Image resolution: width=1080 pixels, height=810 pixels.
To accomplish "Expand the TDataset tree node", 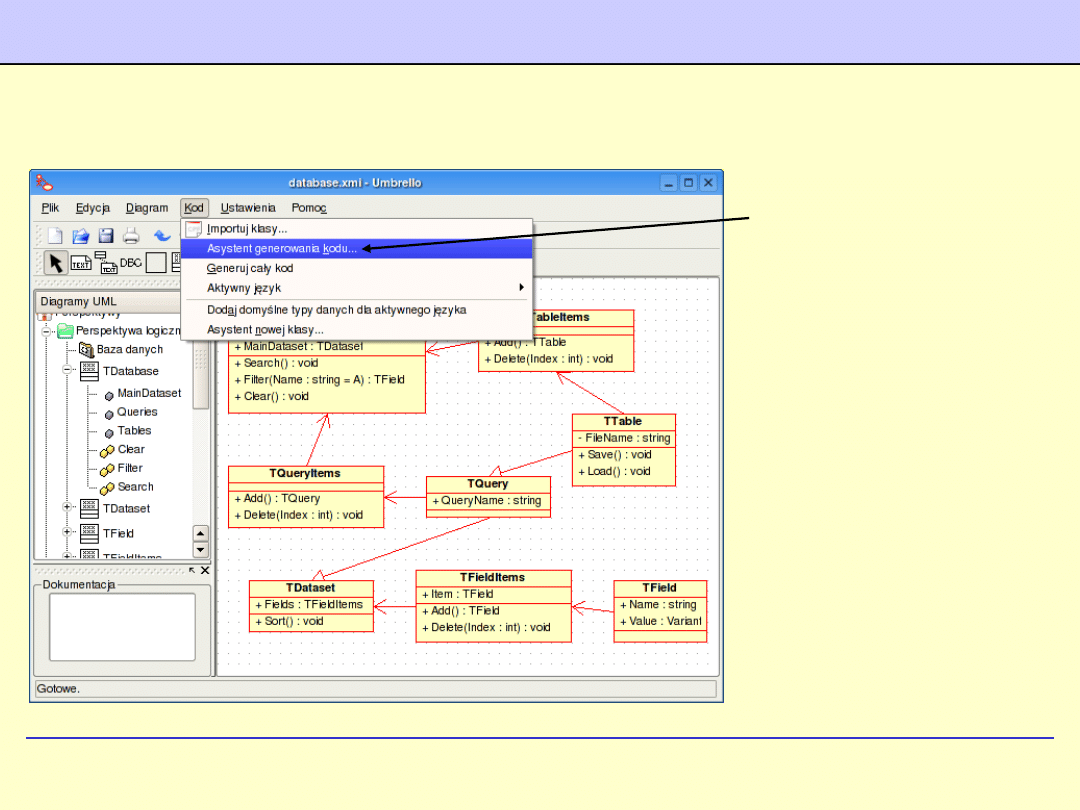I will pos(68,507).
